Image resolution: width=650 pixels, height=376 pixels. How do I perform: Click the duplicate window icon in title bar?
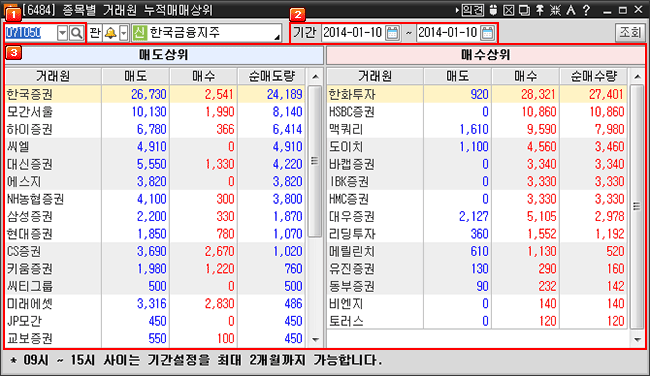tap(524, 10)
